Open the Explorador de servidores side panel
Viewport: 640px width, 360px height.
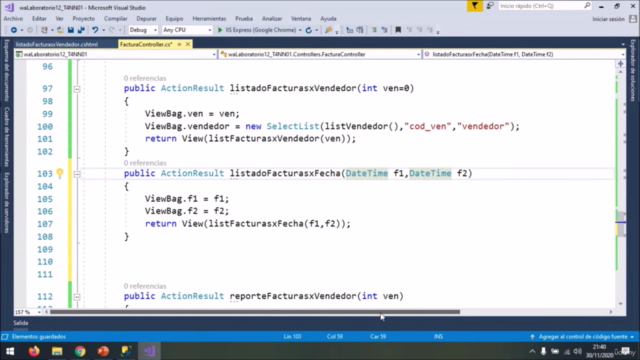[7, 202]
